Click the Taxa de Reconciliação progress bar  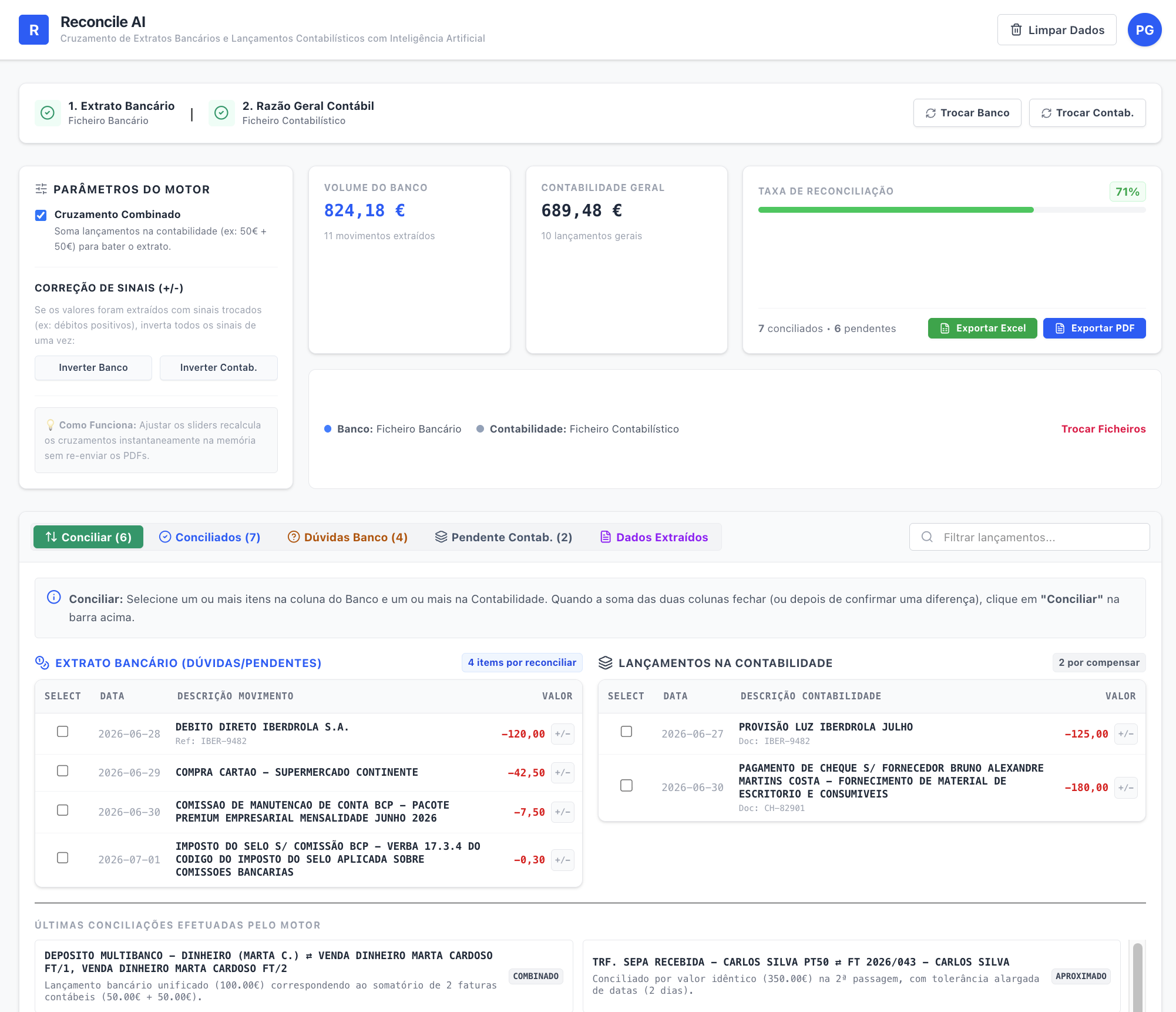pos(952,210)
